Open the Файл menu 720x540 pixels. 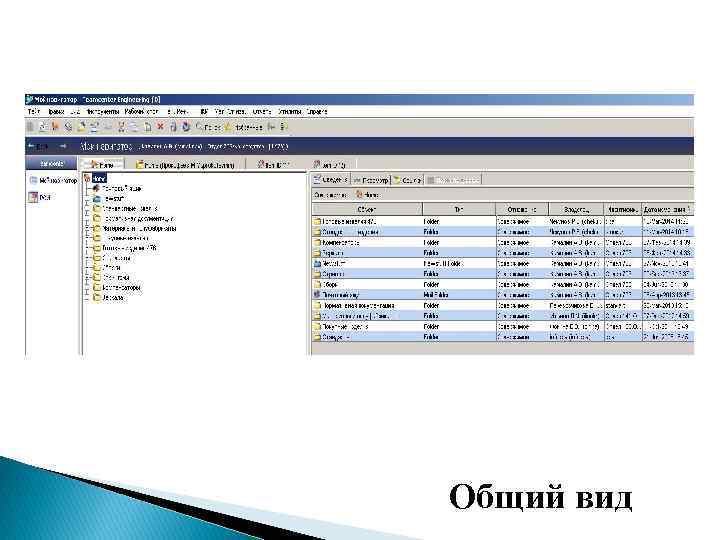pyautogui.click(x=34, y=111)
